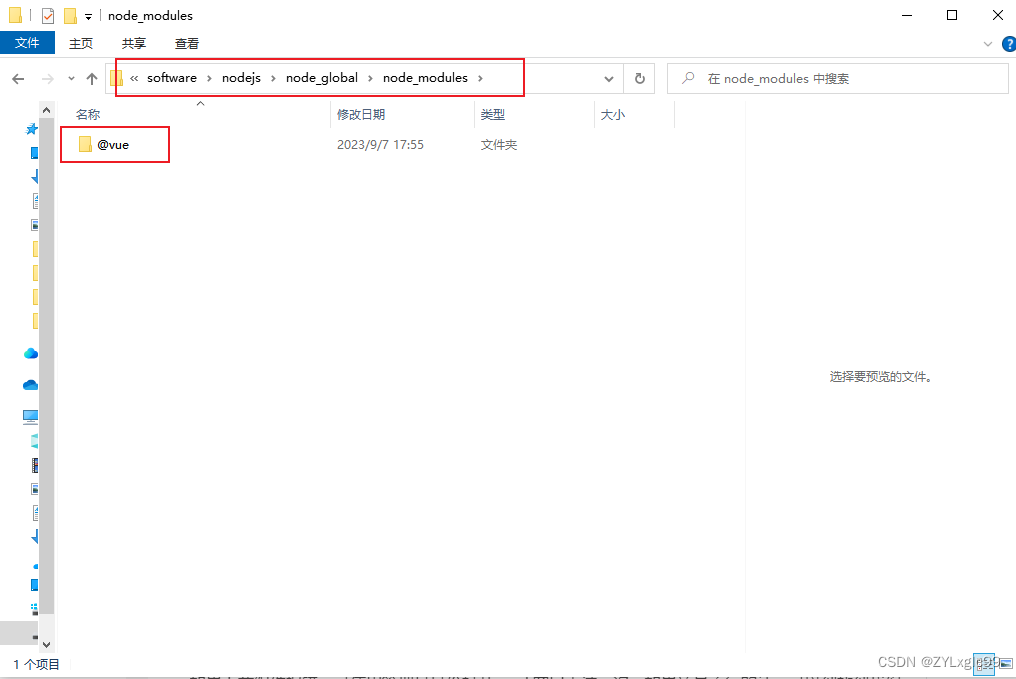Toggle sort order on the 名称 column header
This screenshot has height=679, width=1016.
tap(88, 114)
